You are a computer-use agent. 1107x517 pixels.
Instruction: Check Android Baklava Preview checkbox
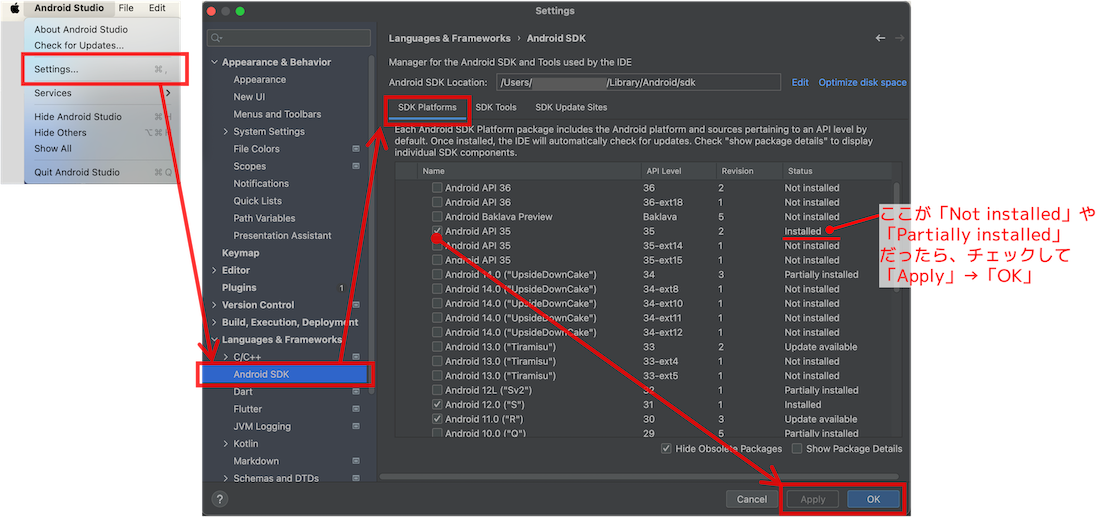(x=437, y=217)
